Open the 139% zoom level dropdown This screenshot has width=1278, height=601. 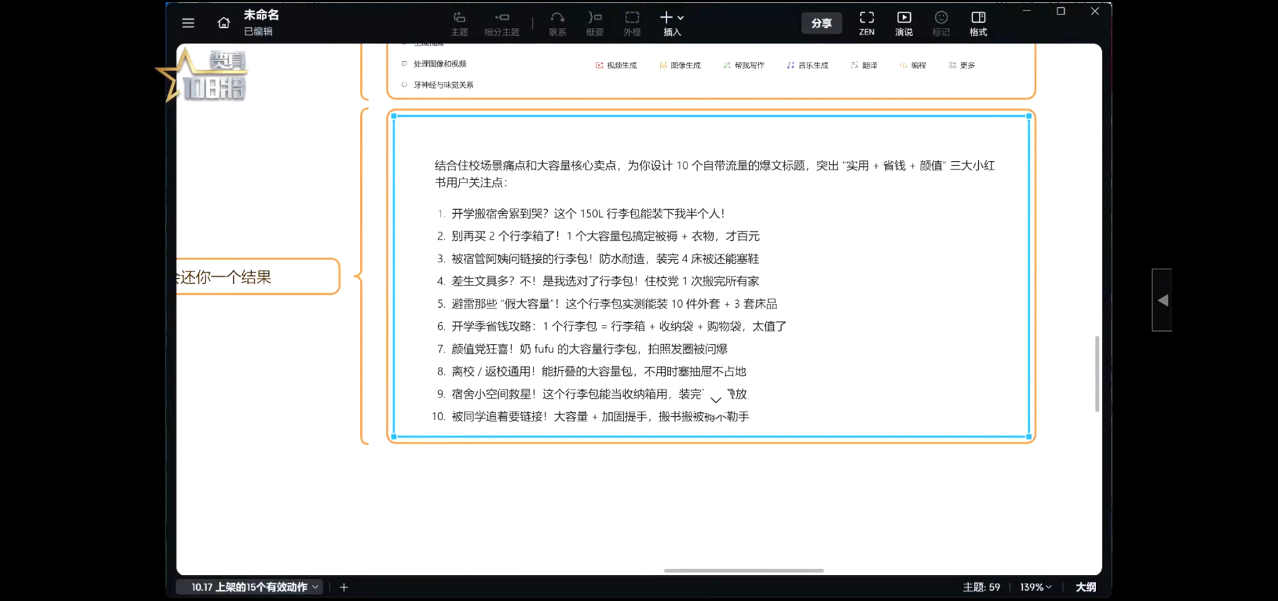1036,587
